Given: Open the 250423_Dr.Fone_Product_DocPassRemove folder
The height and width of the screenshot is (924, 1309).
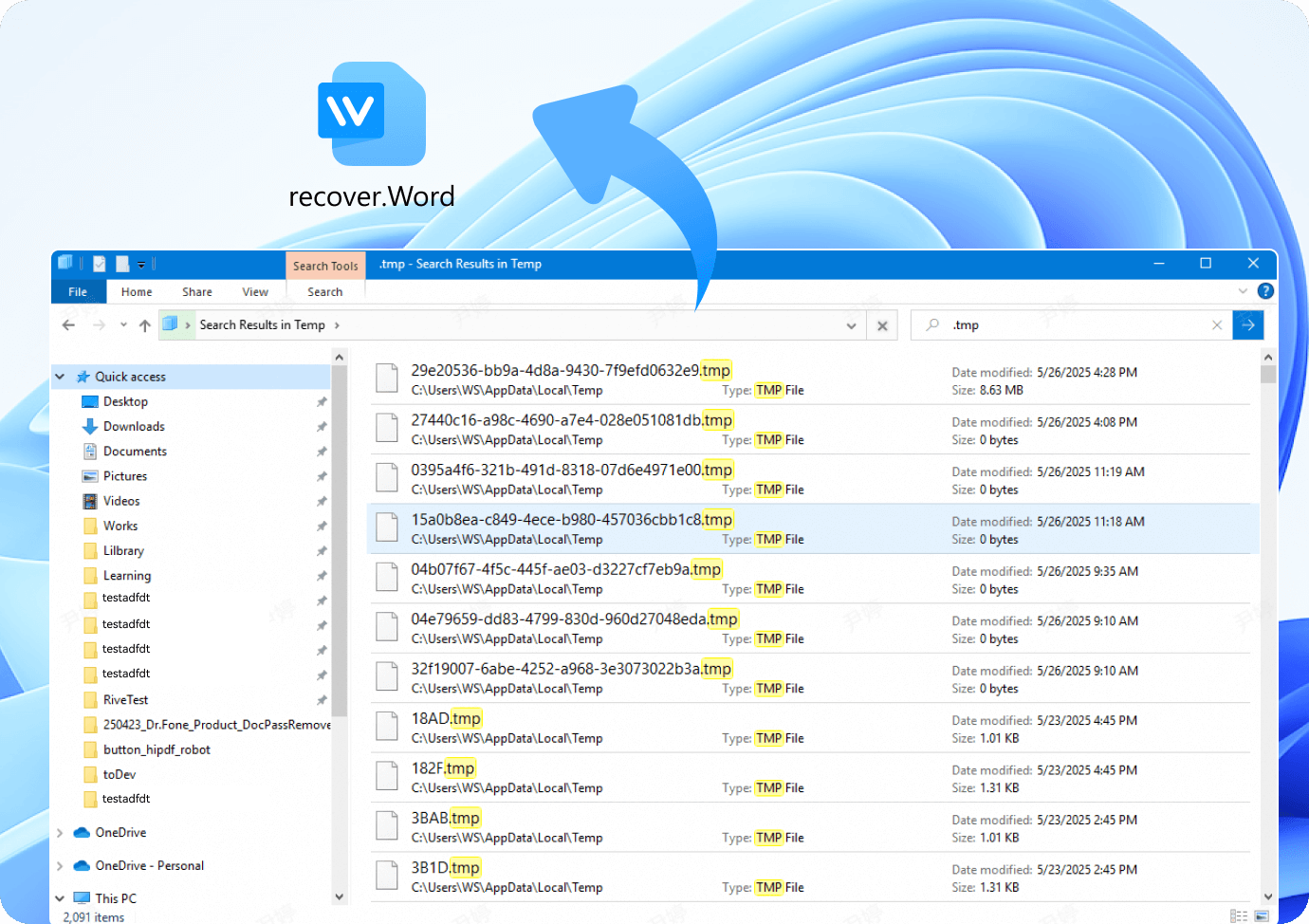Looking at the screenshot, I should tap(216, 725).
